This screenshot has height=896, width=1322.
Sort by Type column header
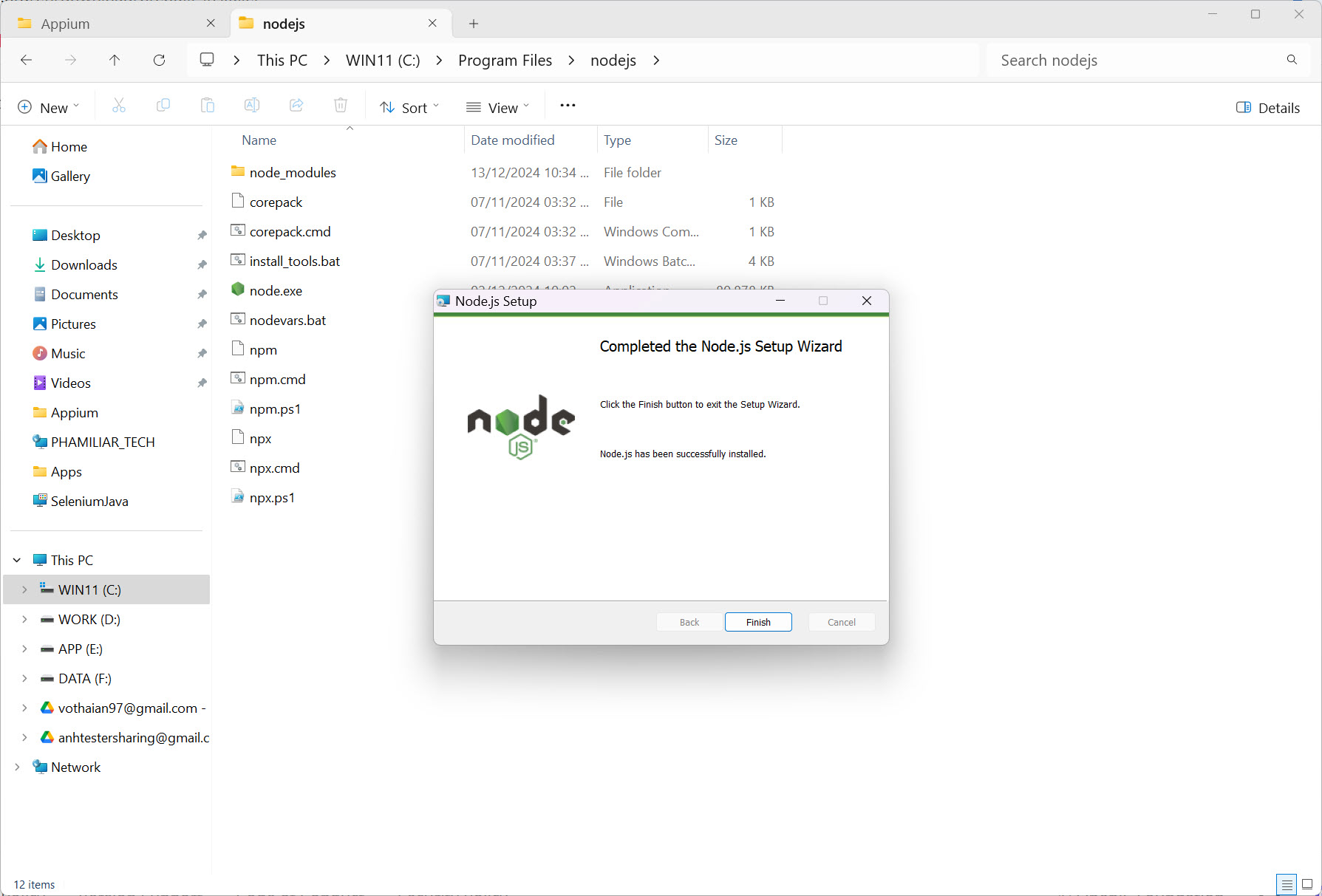coord(653,140)
